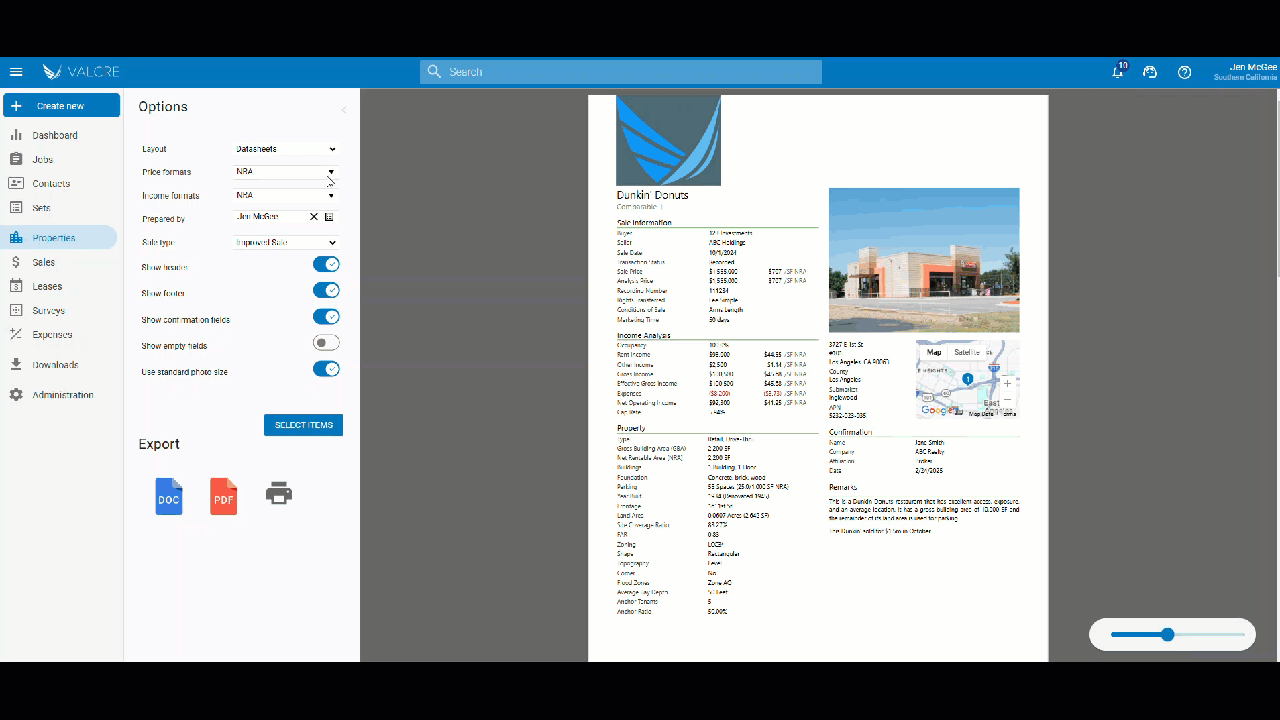Open the Sales section

tap(43, 262)
